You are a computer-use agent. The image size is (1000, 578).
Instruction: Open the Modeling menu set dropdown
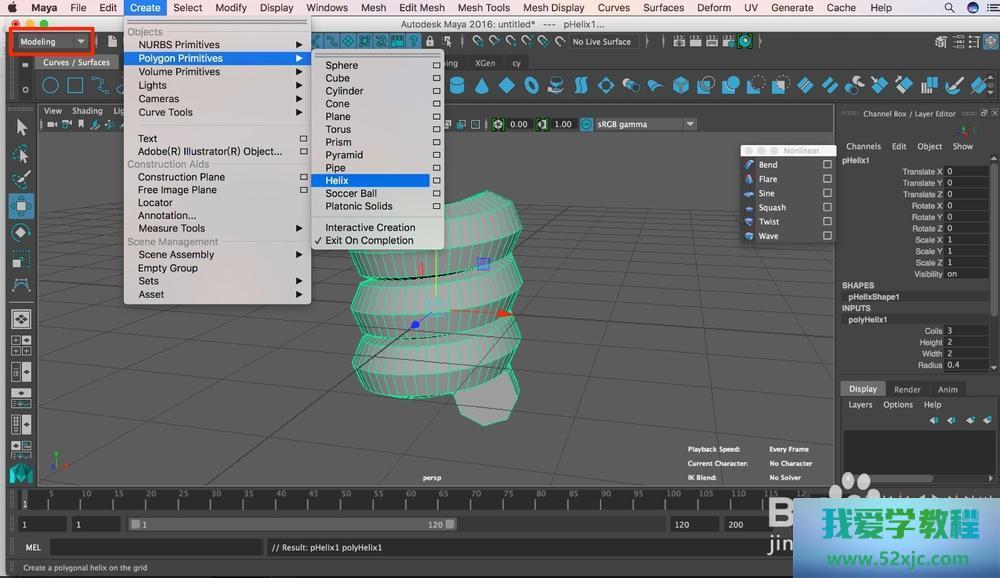tap(52, 42)
